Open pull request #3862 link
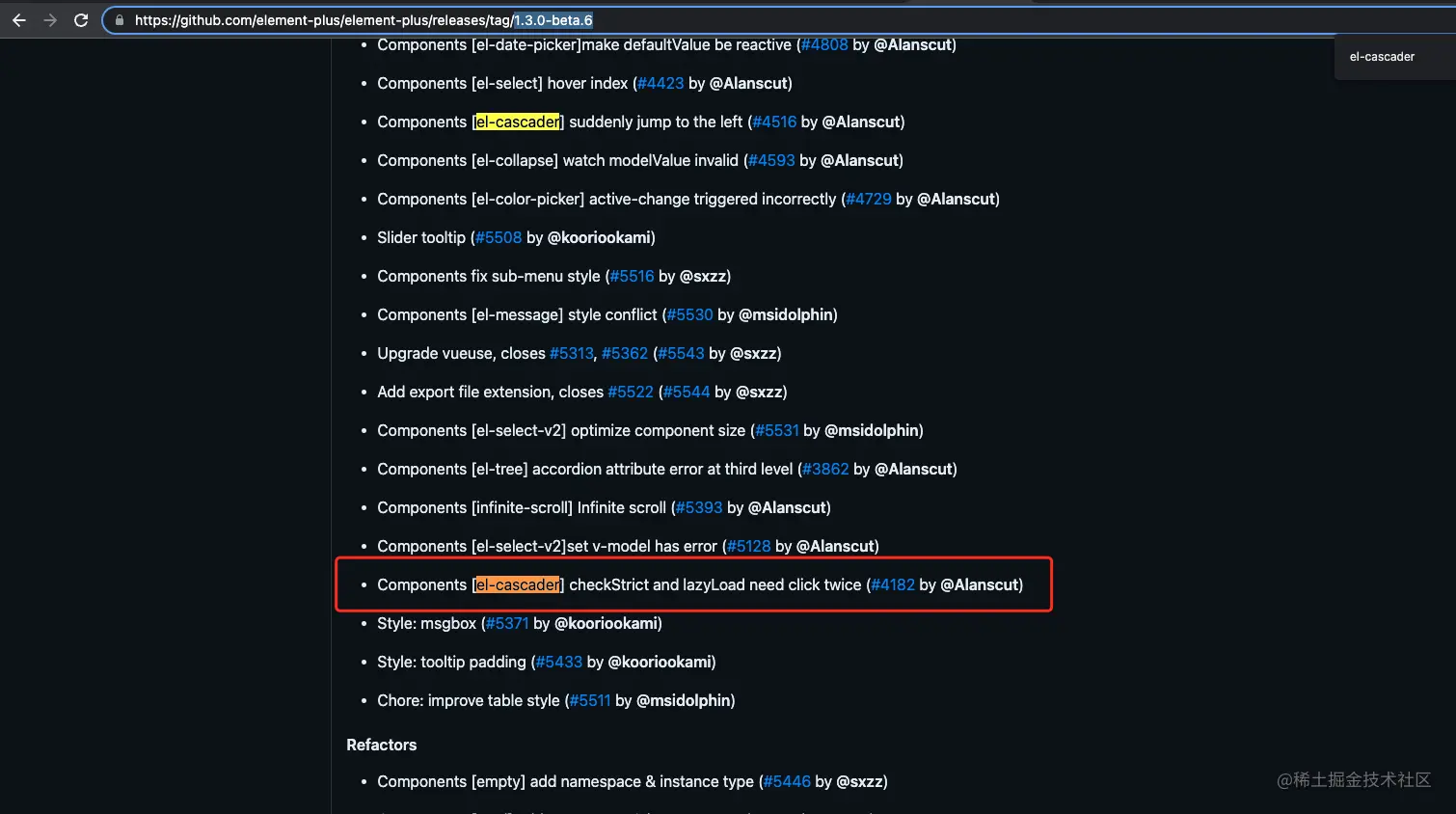 (x=825, y=469)
